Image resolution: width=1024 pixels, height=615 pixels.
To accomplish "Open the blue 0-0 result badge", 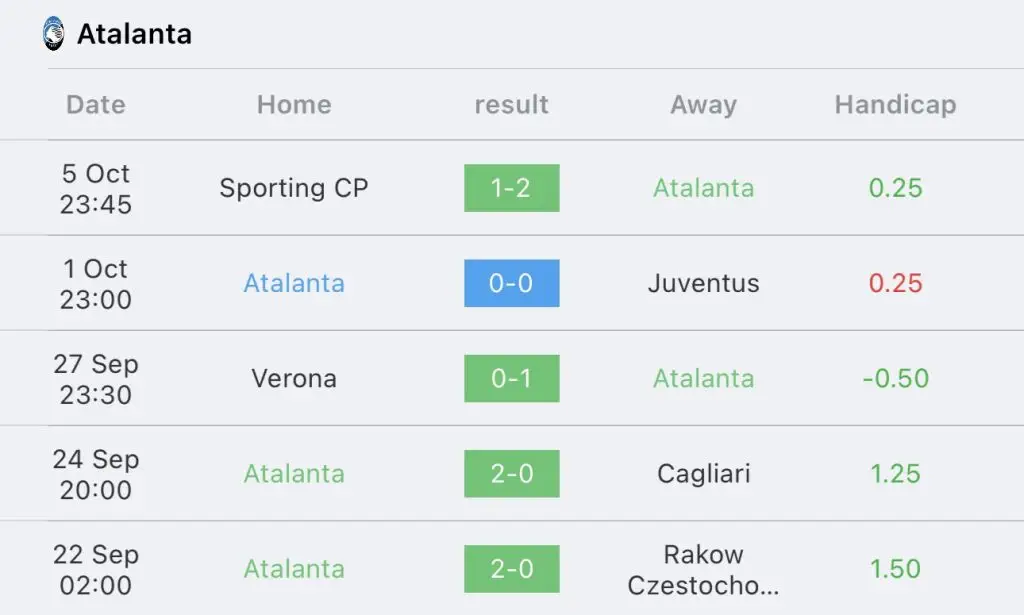I will pyautogui.click(x=511, y=283).
